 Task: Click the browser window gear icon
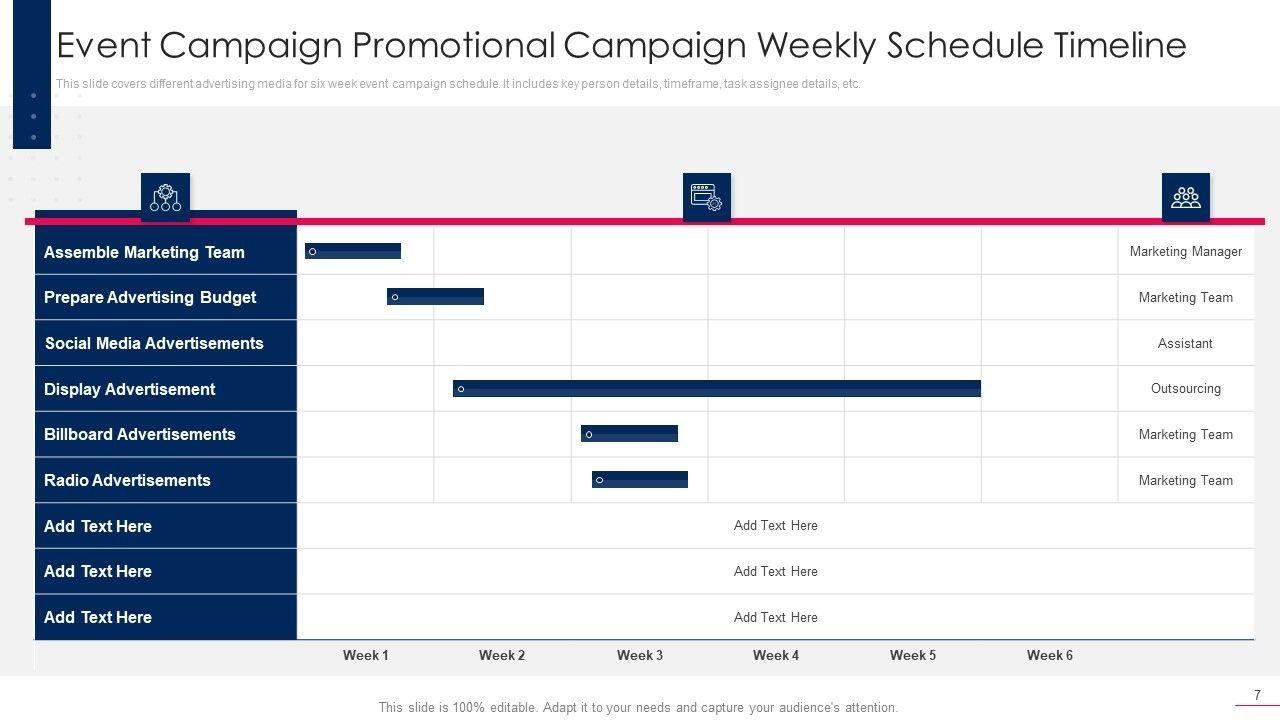tap(706, 197)
